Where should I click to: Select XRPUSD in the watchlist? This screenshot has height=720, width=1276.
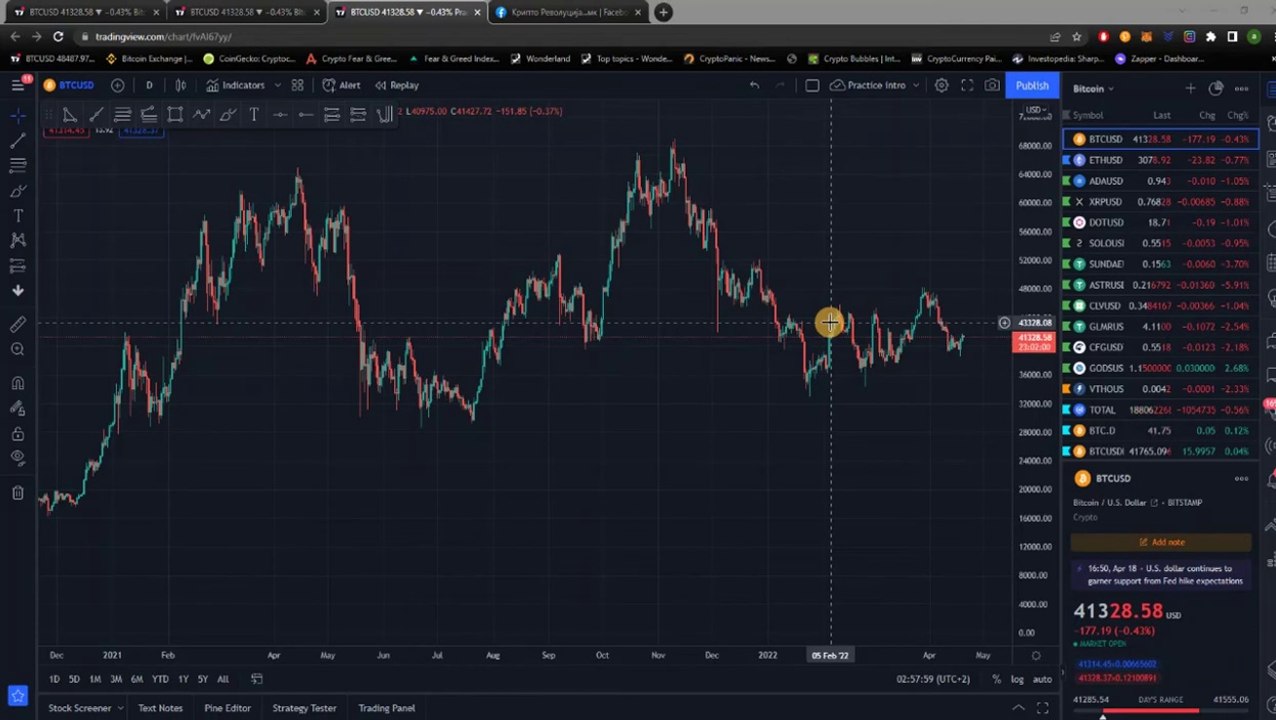[x=1160, y=202]
